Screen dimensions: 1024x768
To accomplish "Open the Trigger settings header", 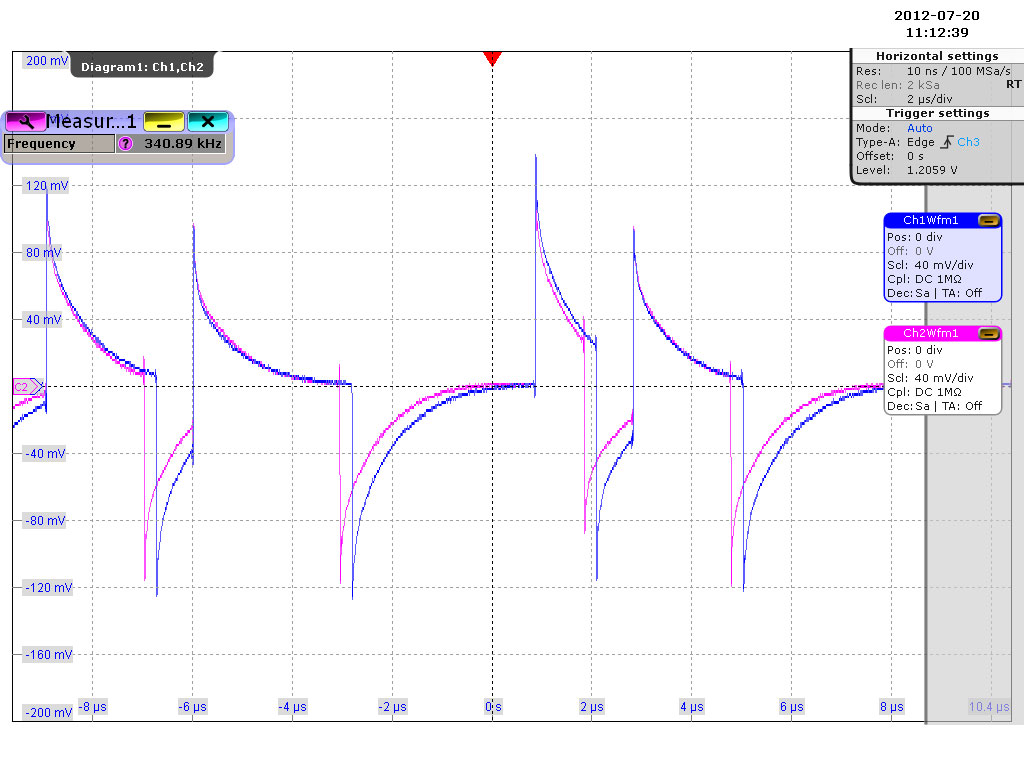I will coord(937,113).
